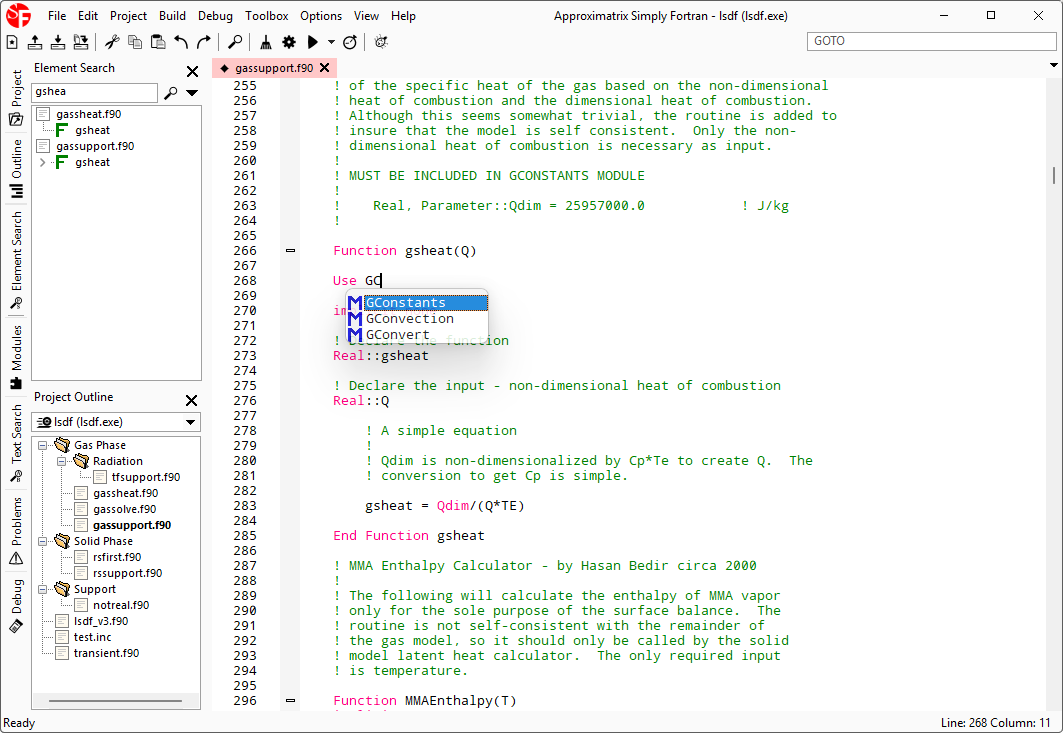Image resolution: width=1063 pixels, height=733 pixels.
Task: Select gassupport.f90 in search results
Action: coord(95,146)
